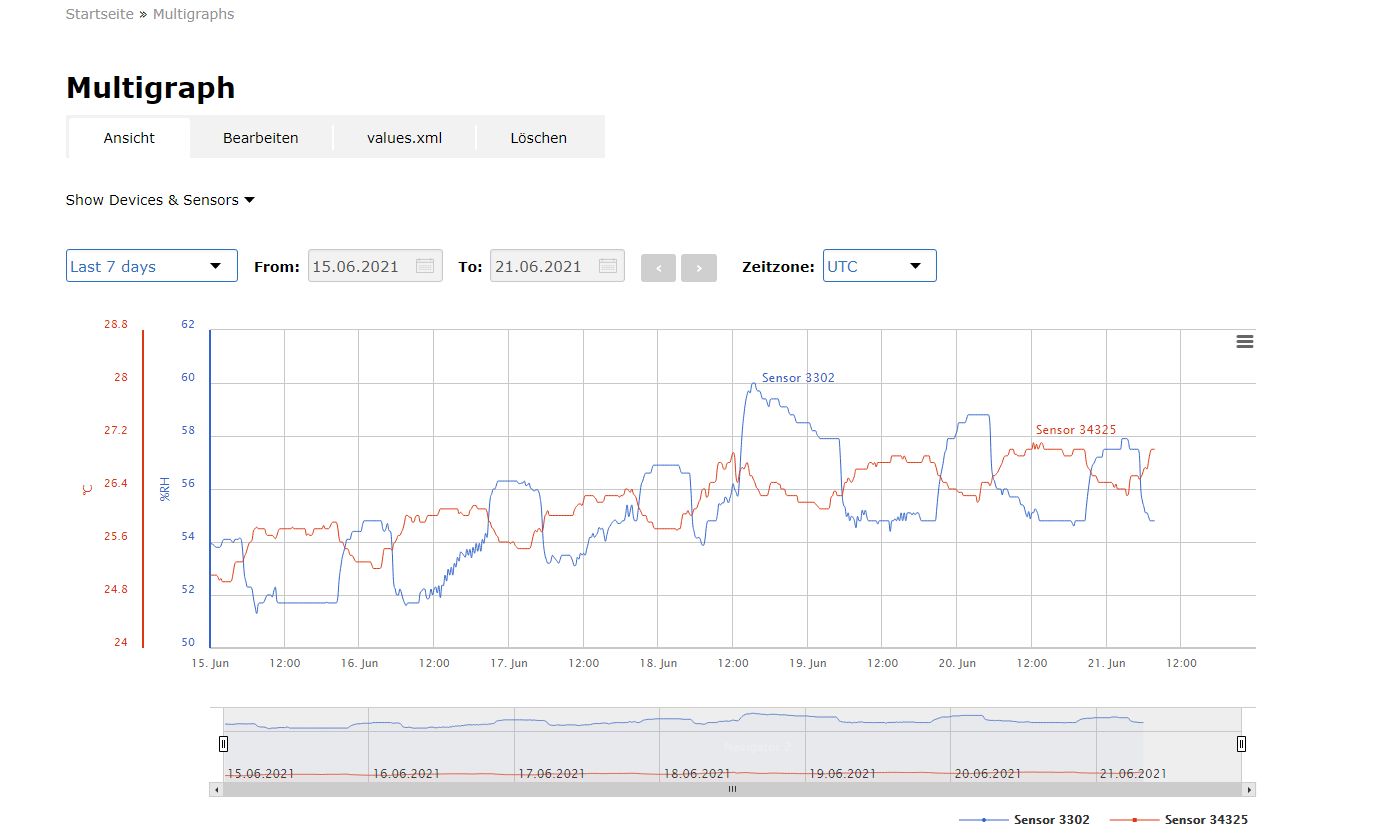Click the navigator horizontal scrollbar thumb

coord(732,789)
